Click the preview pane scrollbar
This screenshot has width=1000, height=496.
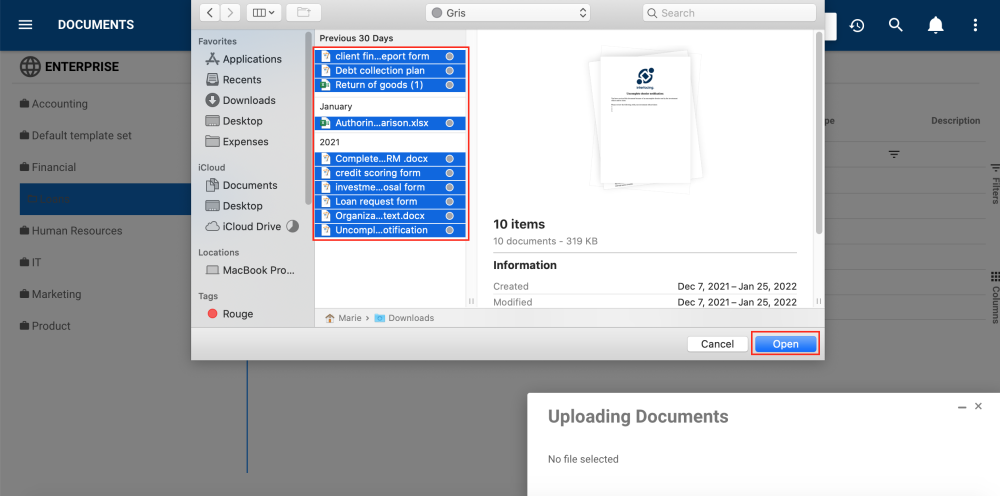818,133
